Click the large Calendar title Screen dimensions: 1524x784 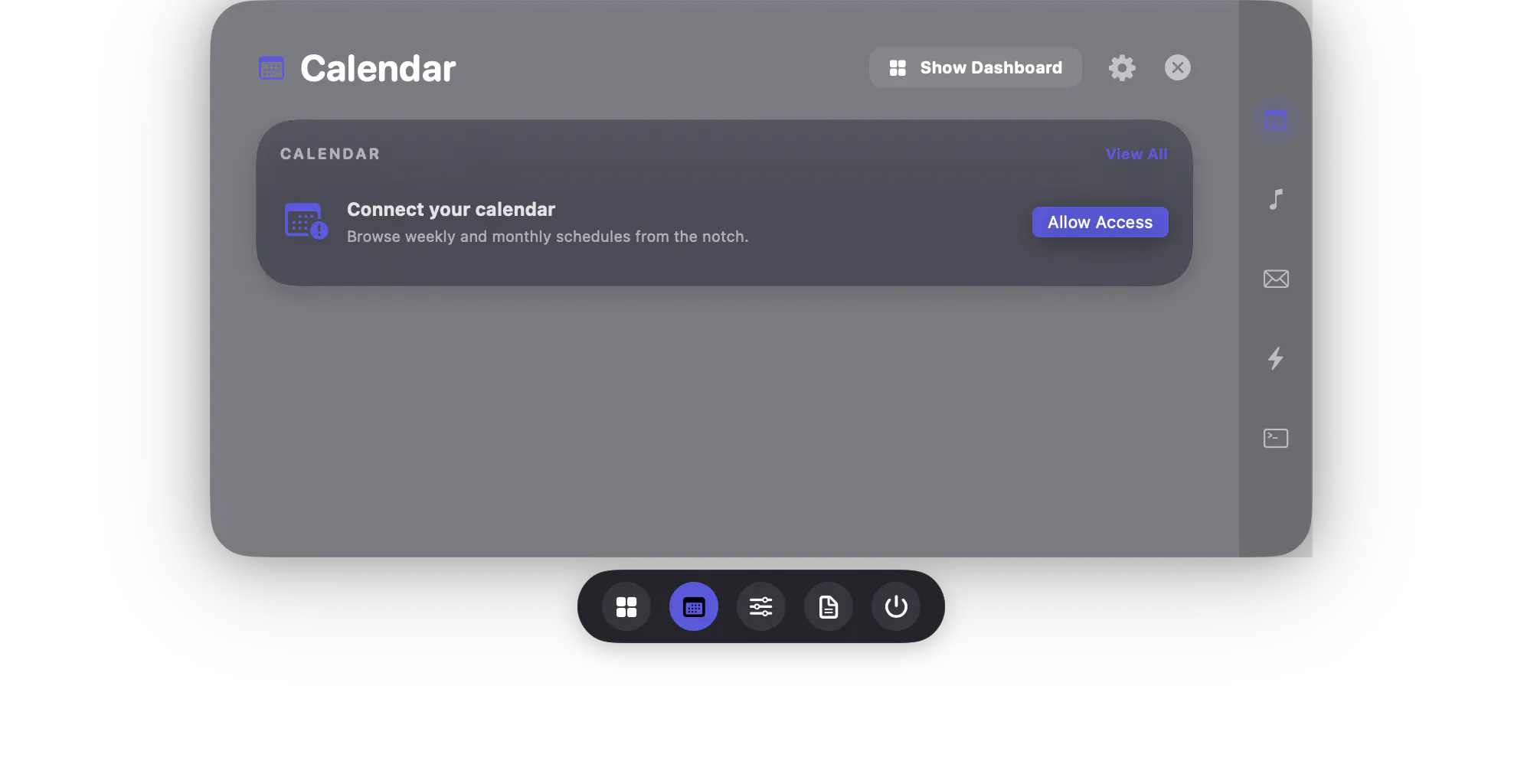378,68
